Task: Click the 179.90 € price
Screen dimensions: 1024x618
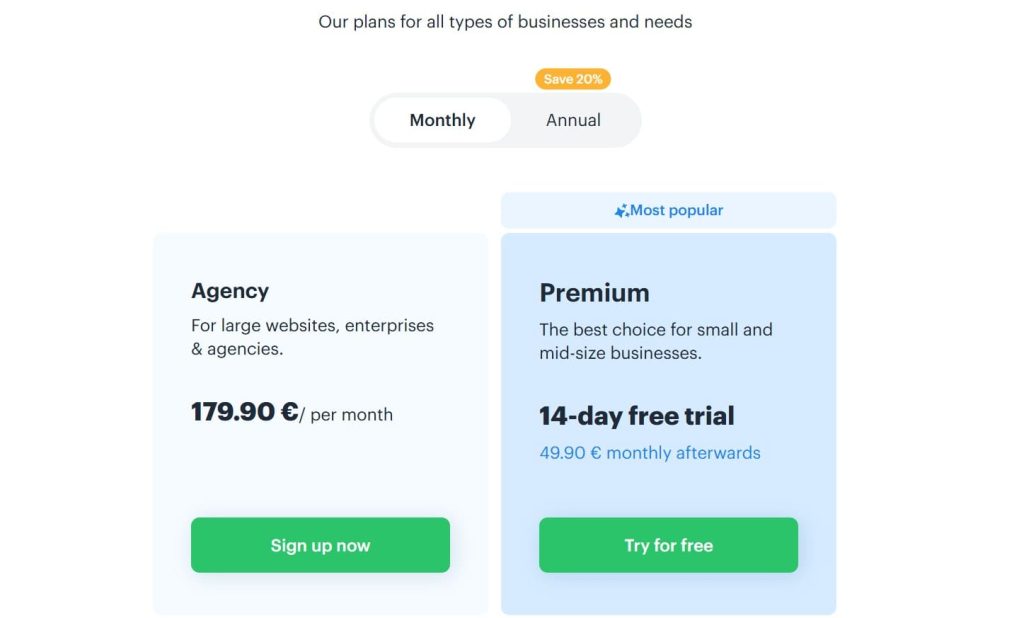Action: point(244,412)
